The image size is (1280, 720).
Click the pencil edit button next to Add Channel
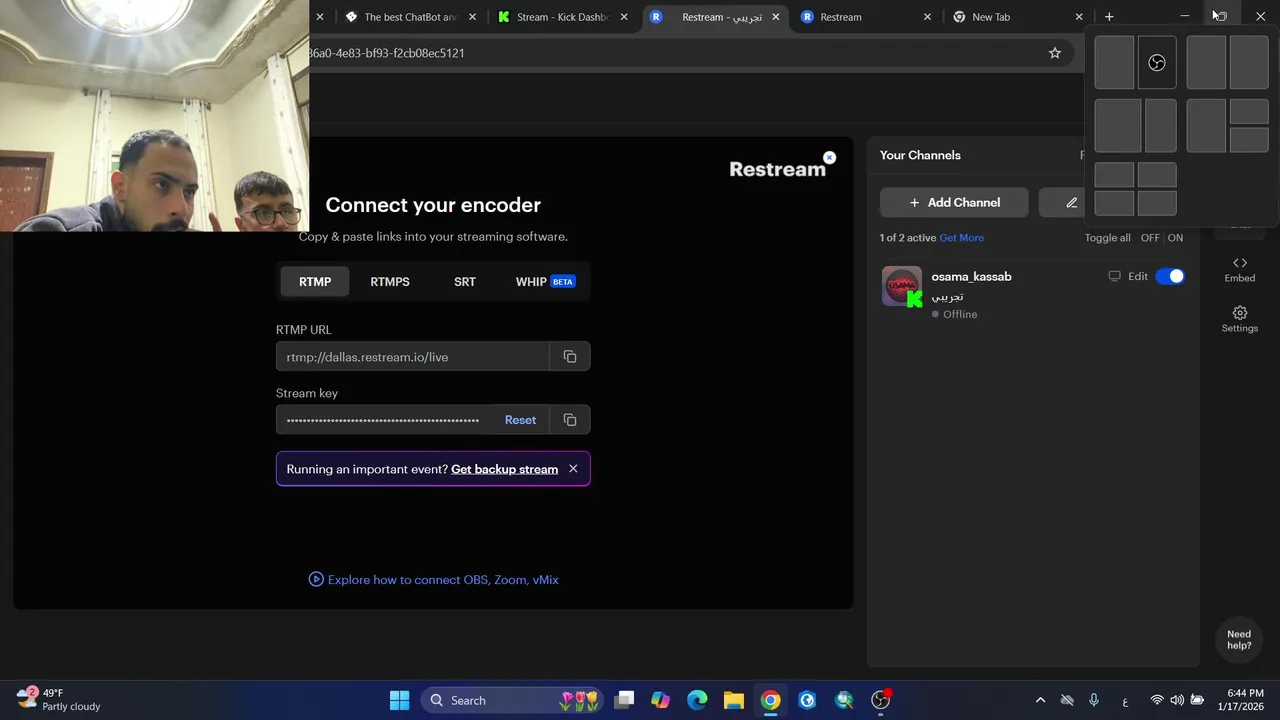click(x=1071, y=202)
